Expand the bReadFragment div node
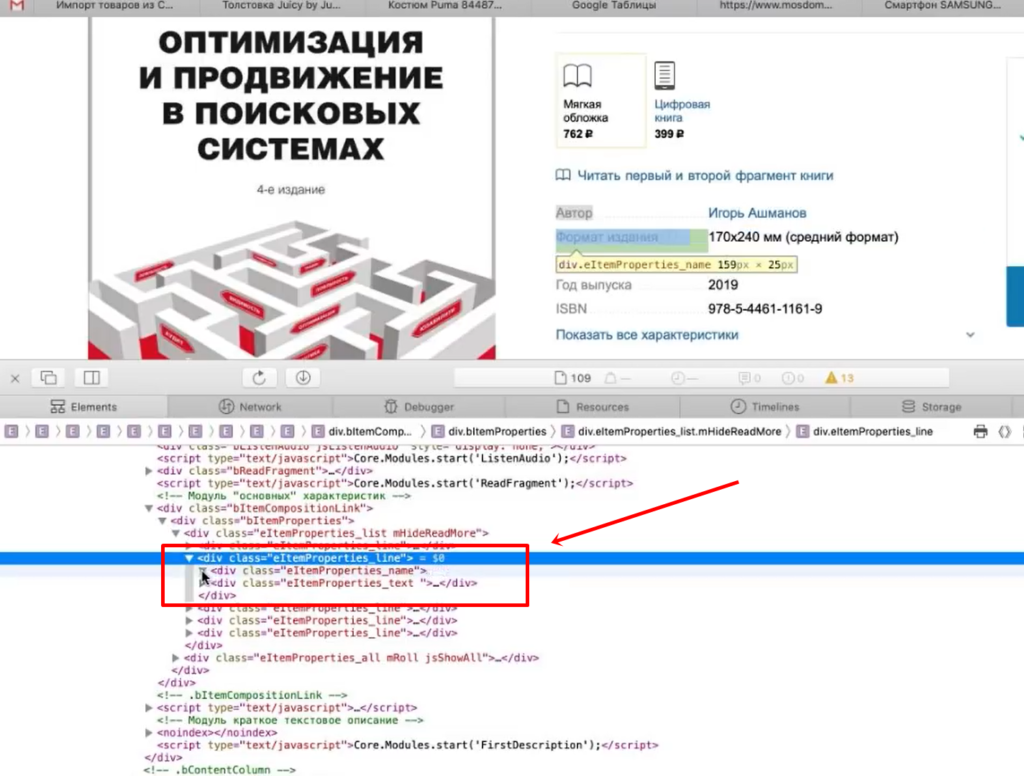This screenshot has width=1024, height=776. [x=149, y=470]
